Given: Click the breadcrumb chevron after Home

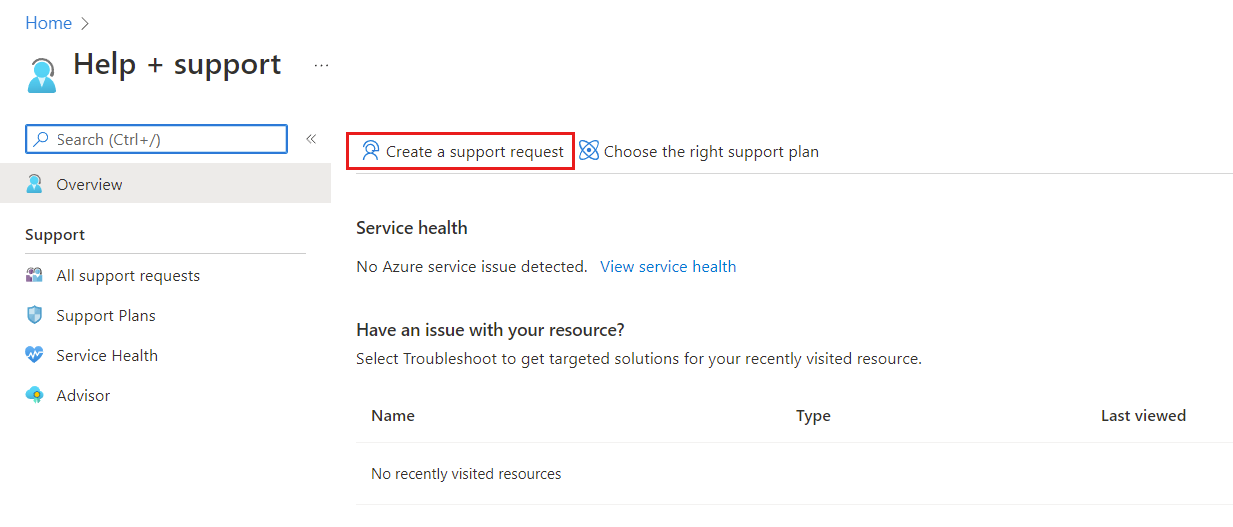Looking at the screenshot, I should [x=85, y=23].
